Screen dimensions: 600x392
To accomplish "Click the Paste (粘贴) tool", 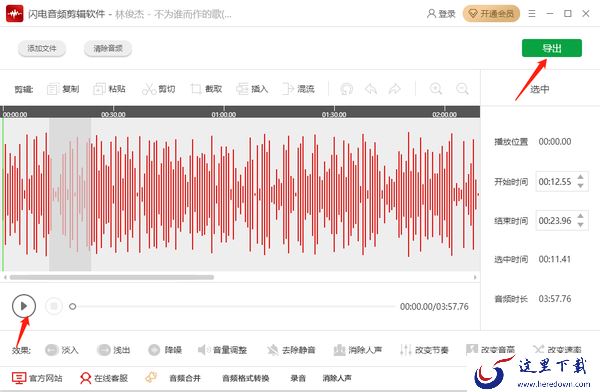I will [109, 89].
